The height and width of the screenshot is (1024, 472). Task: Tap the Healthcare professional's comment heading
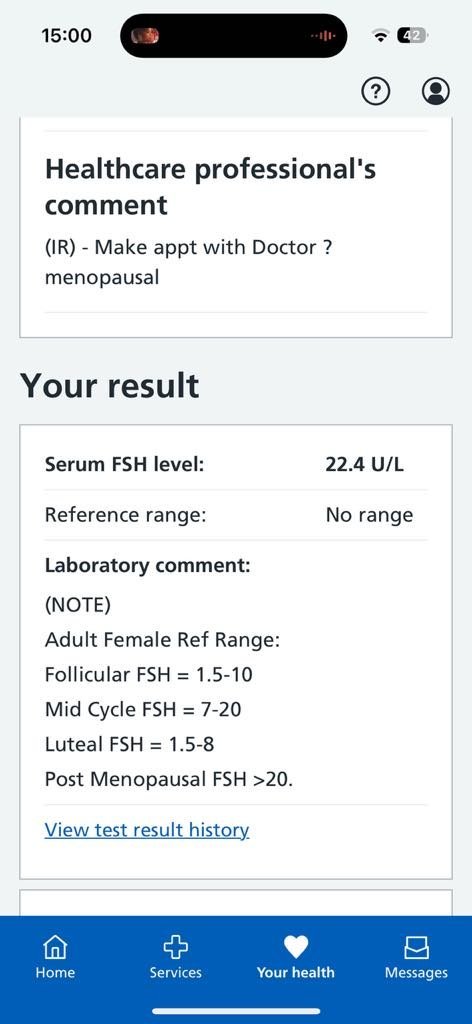point(210,187)
